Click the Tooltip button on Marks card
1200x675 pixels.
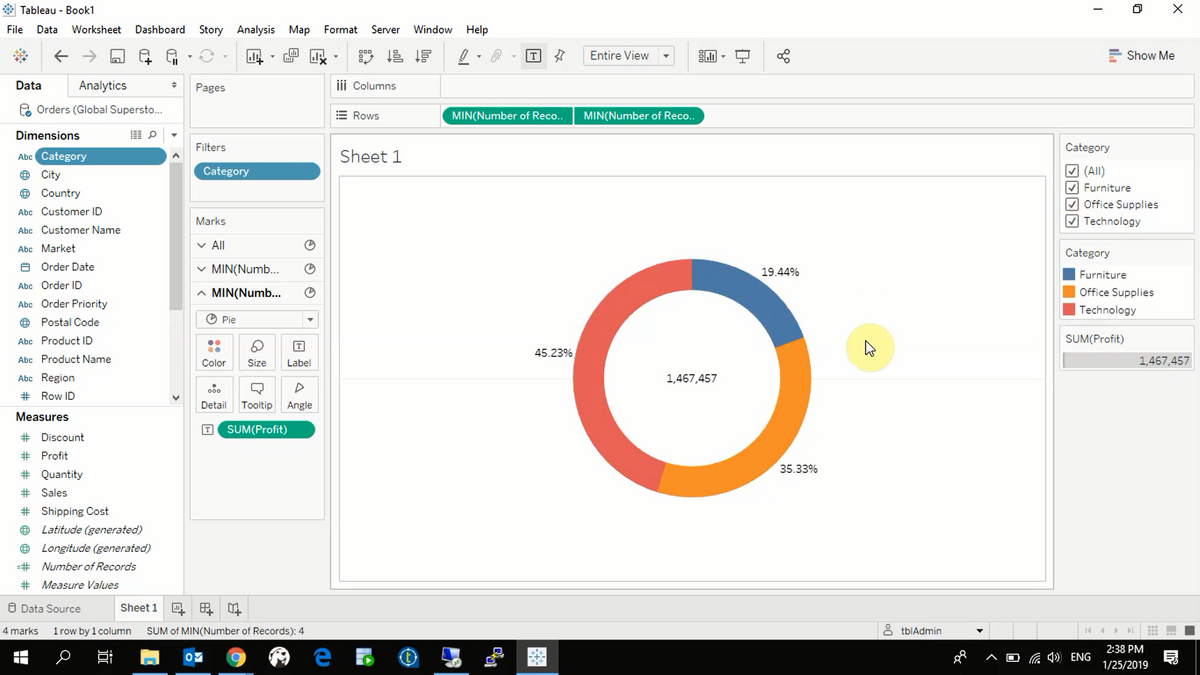(257, 394)
